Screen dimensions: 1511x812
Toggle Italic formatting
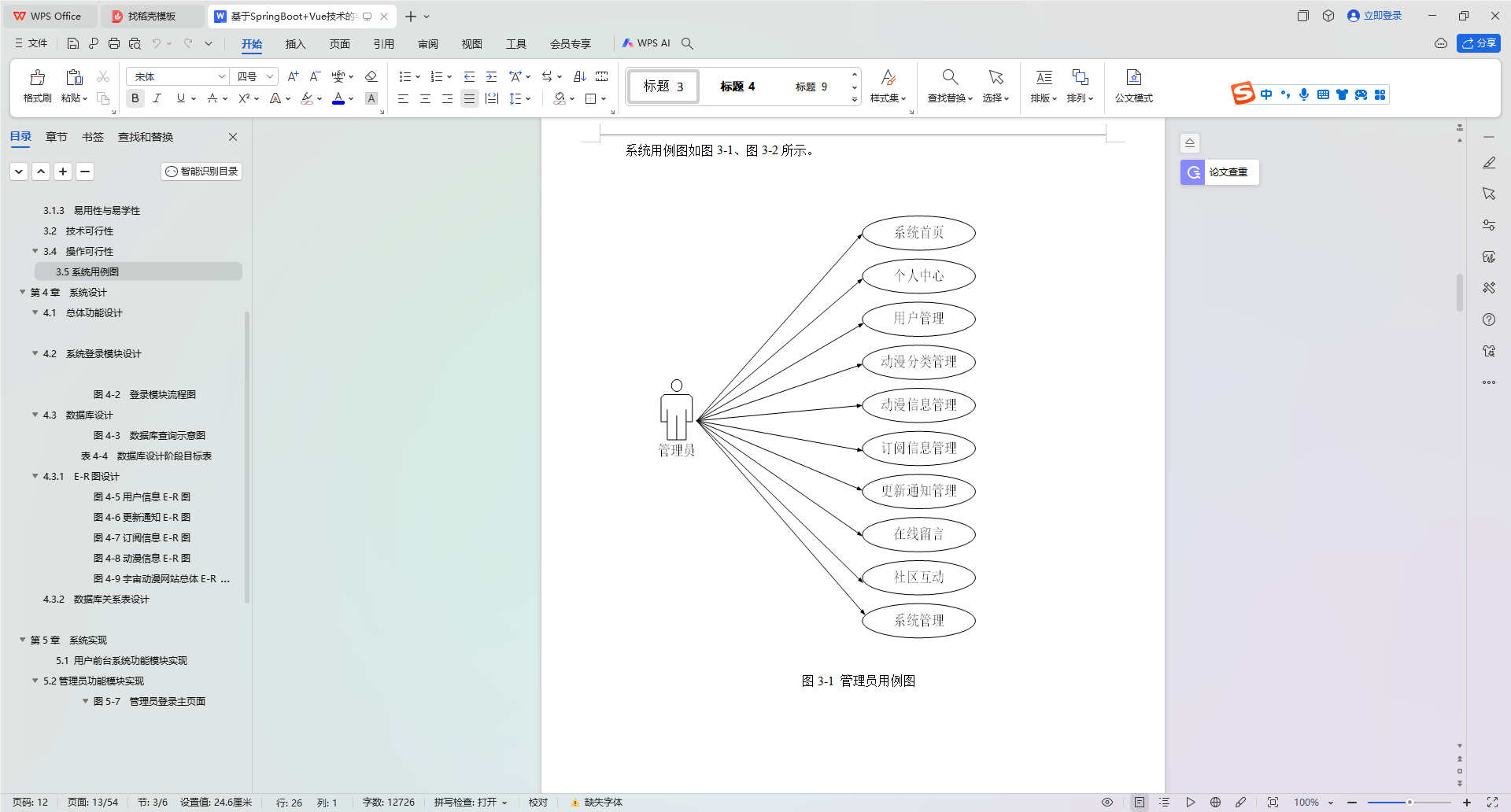(x=157, y=98)
